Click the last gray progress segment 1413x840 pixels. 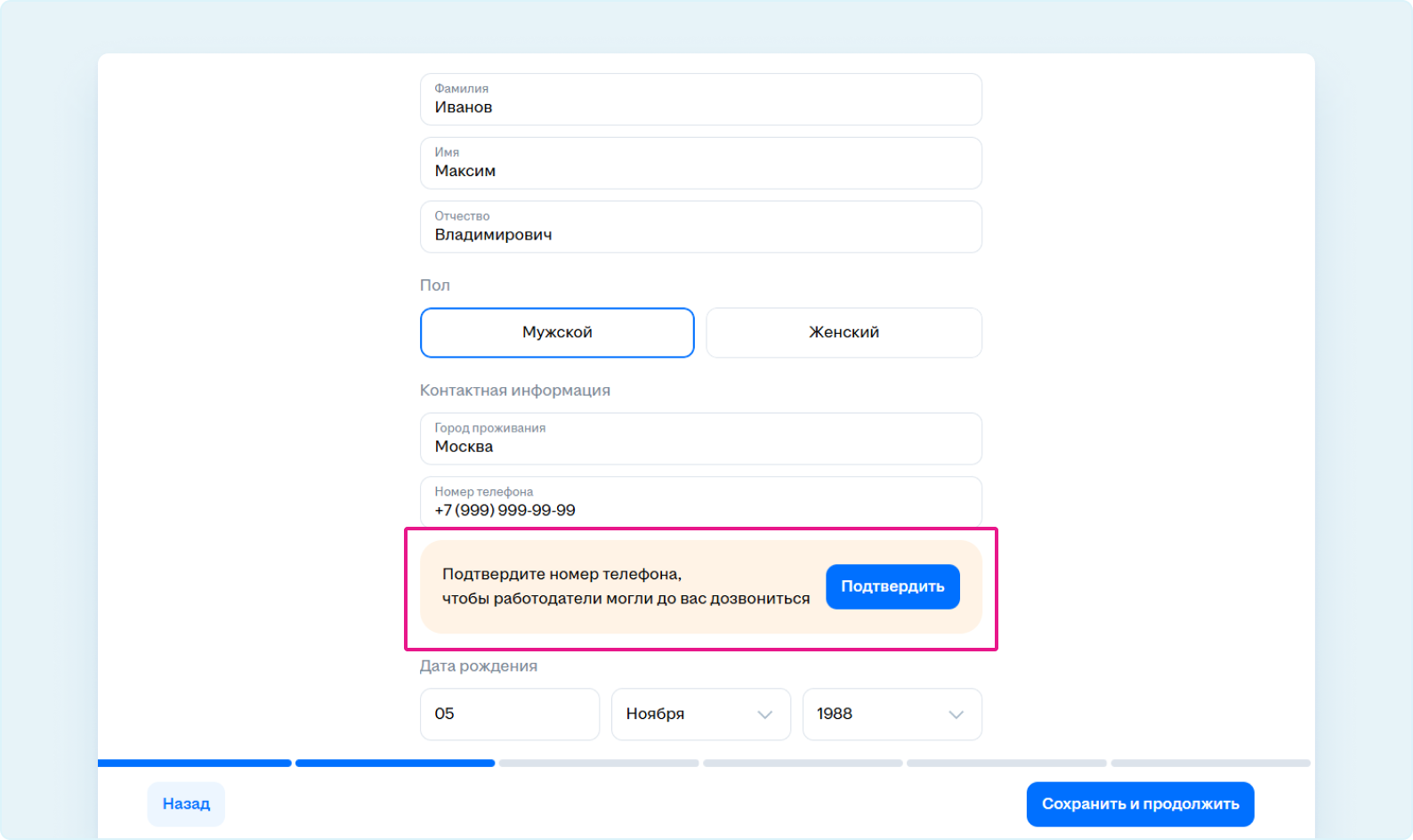1211,763
